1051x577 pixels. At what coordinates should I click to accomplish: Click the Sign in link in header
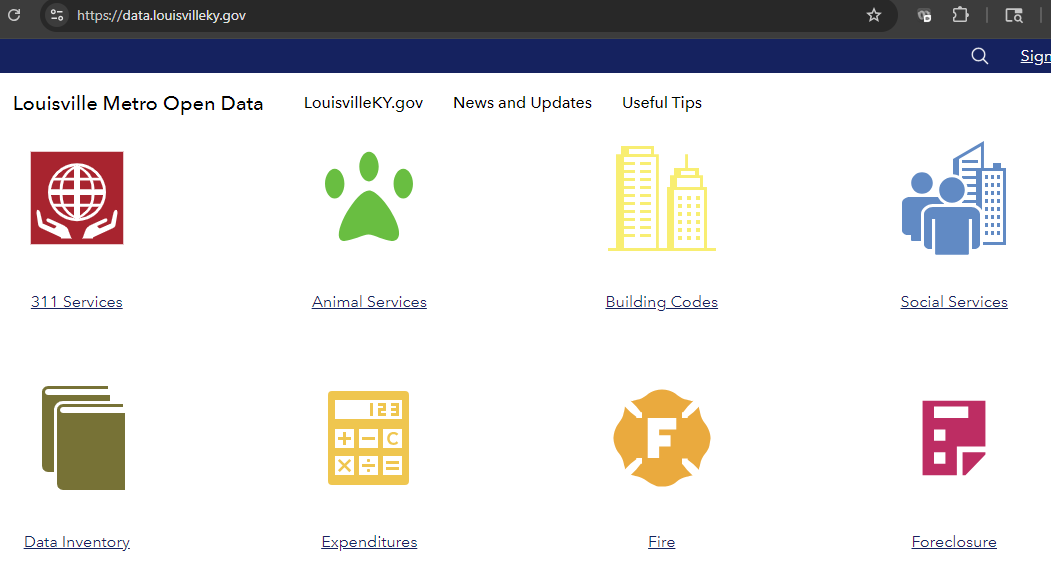[1034, 56]
